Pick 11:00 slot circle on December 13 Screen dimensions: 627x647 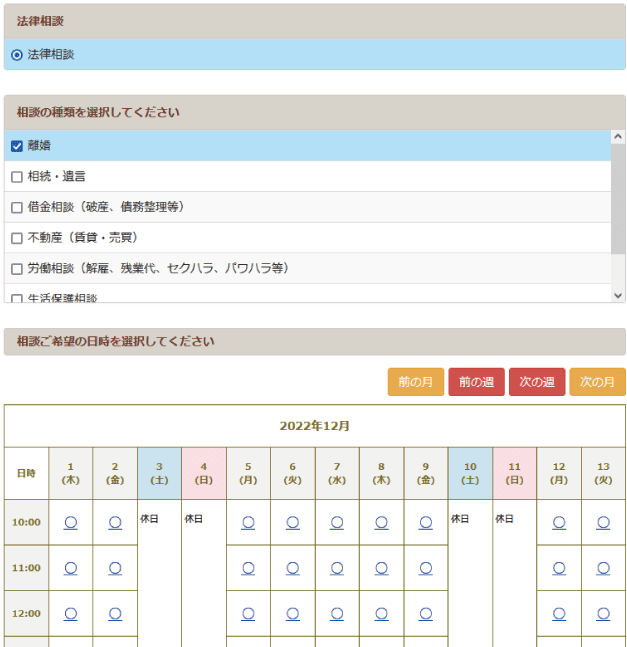pos(603,568)
